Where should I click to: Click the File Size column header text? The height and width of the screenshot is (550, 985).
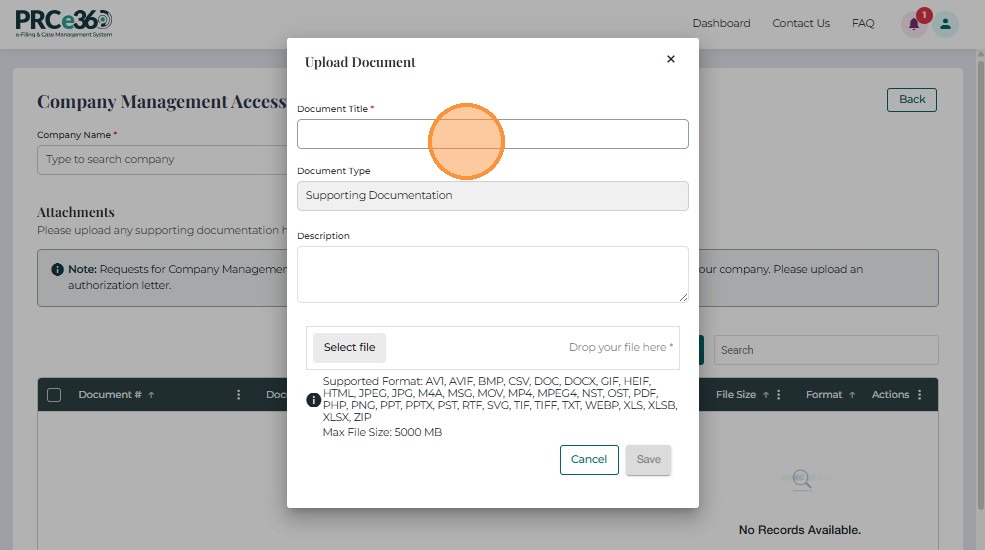pyautogui.click(x=736, y=394)
